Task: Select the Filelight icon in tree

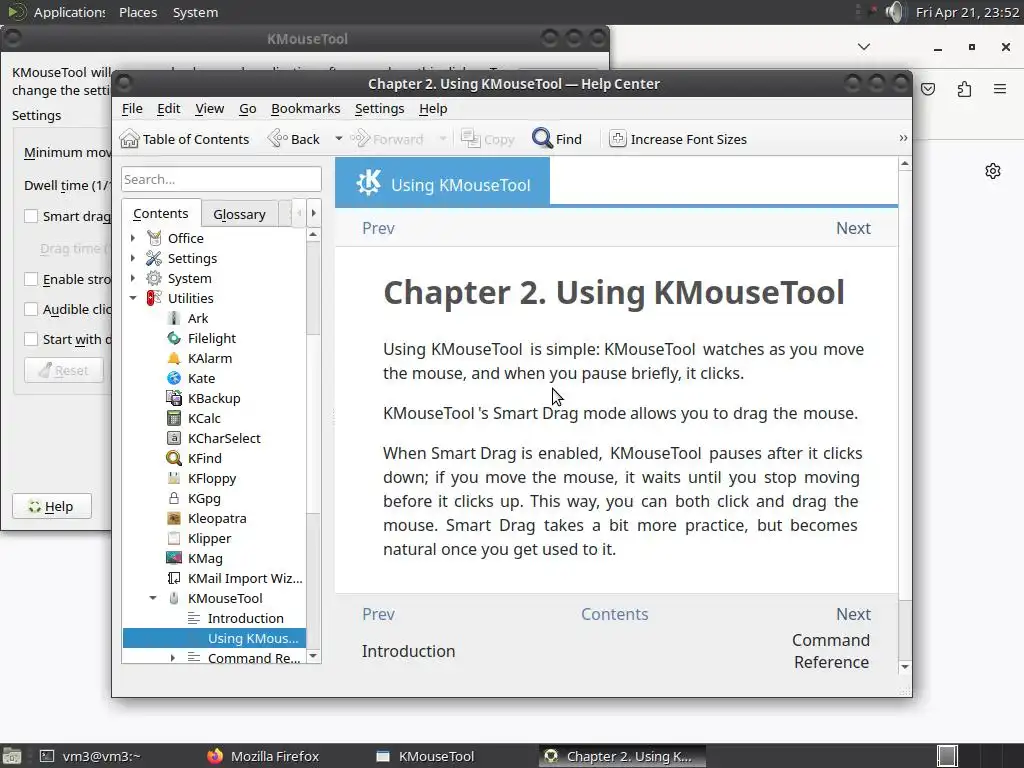Action: (x=174, y=338)
